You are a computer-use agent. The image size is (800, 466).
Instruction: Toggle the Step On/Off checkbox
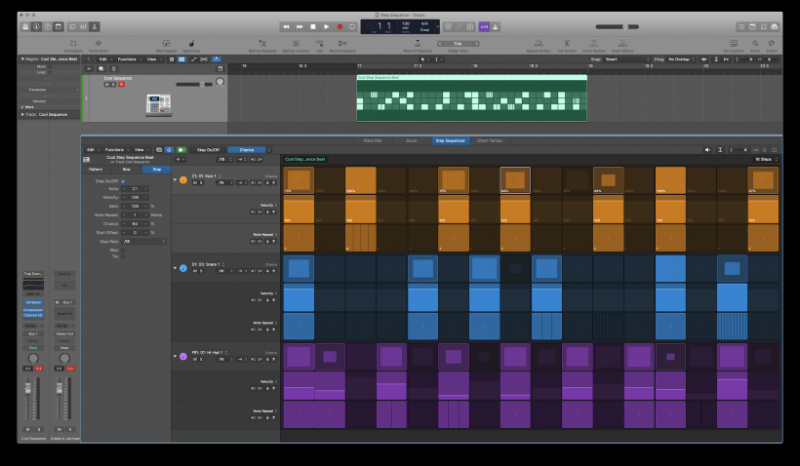tap(123, 181)
